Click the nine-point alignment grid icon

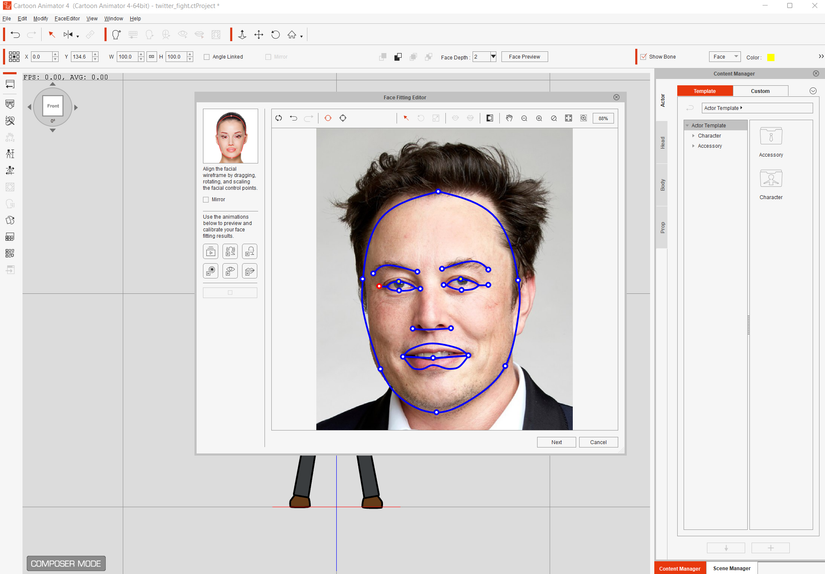pyautogui.click(x=14, y=56)
